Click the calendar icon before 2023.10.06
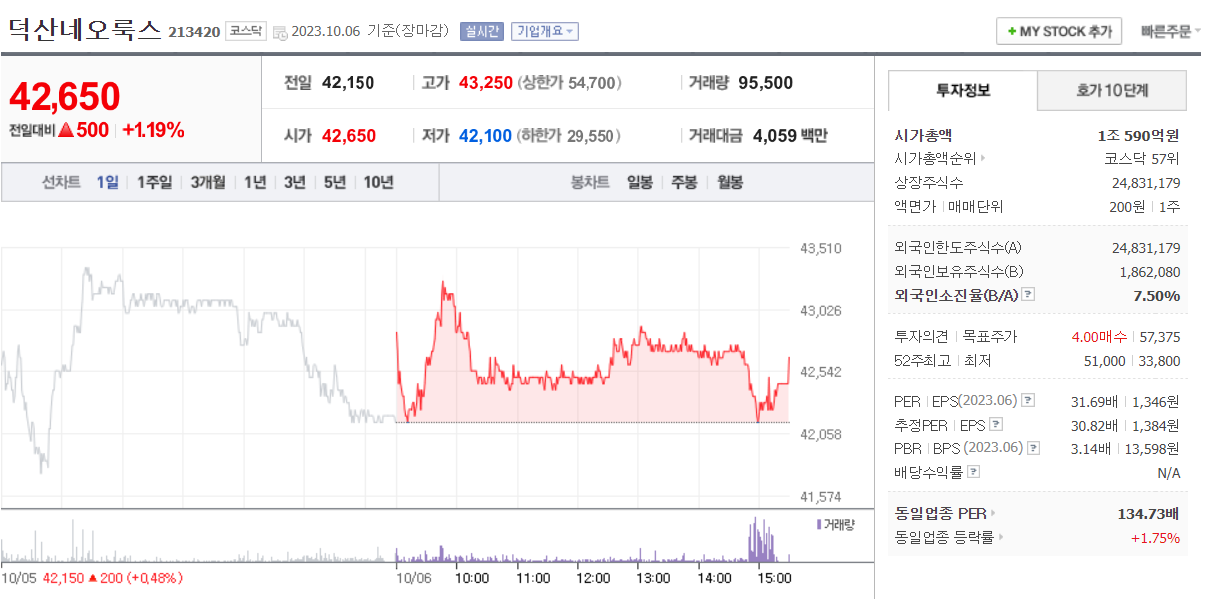 [279, 32]
